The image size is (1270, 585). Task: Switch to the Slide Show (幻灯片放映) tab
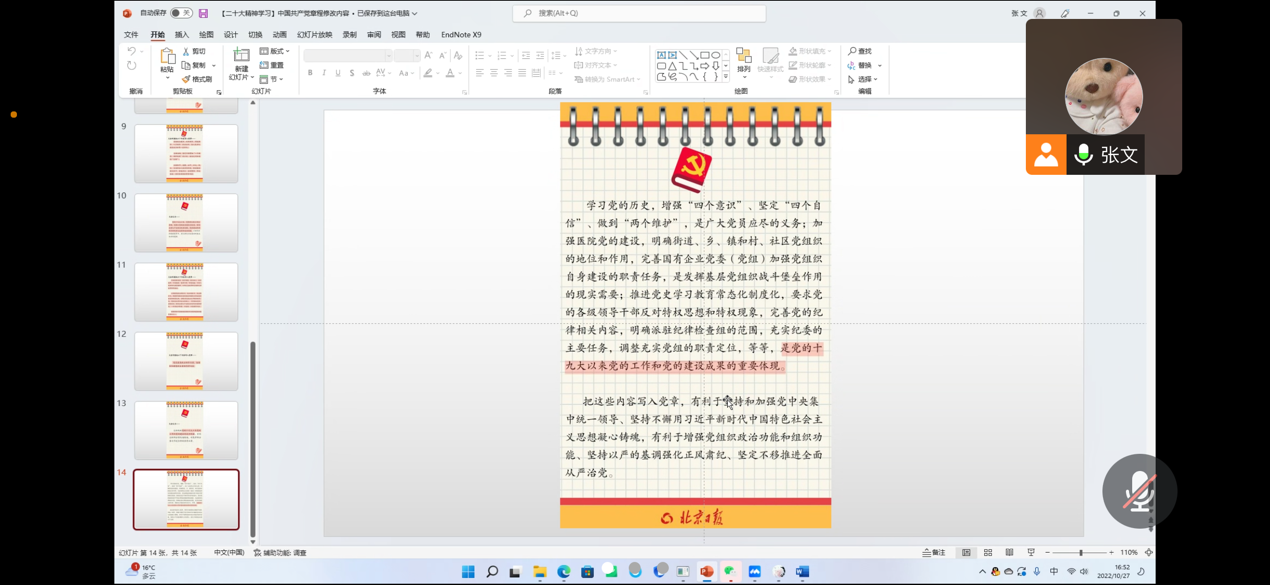[x=314, y=35]
